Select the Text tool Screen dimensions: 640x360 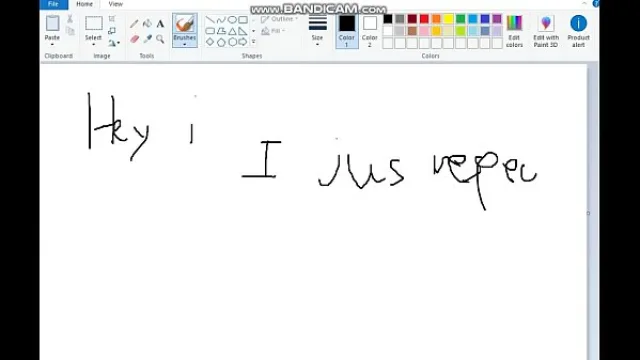[160, 24]
